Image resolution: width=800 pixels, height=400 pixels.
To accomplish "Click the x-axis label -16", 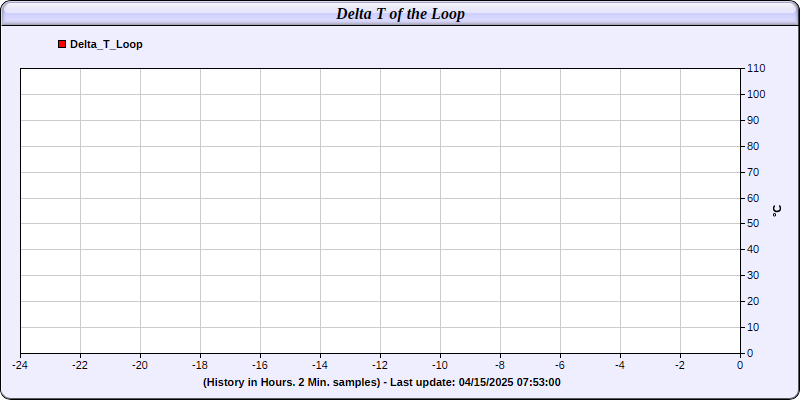I will click(260, 365).
